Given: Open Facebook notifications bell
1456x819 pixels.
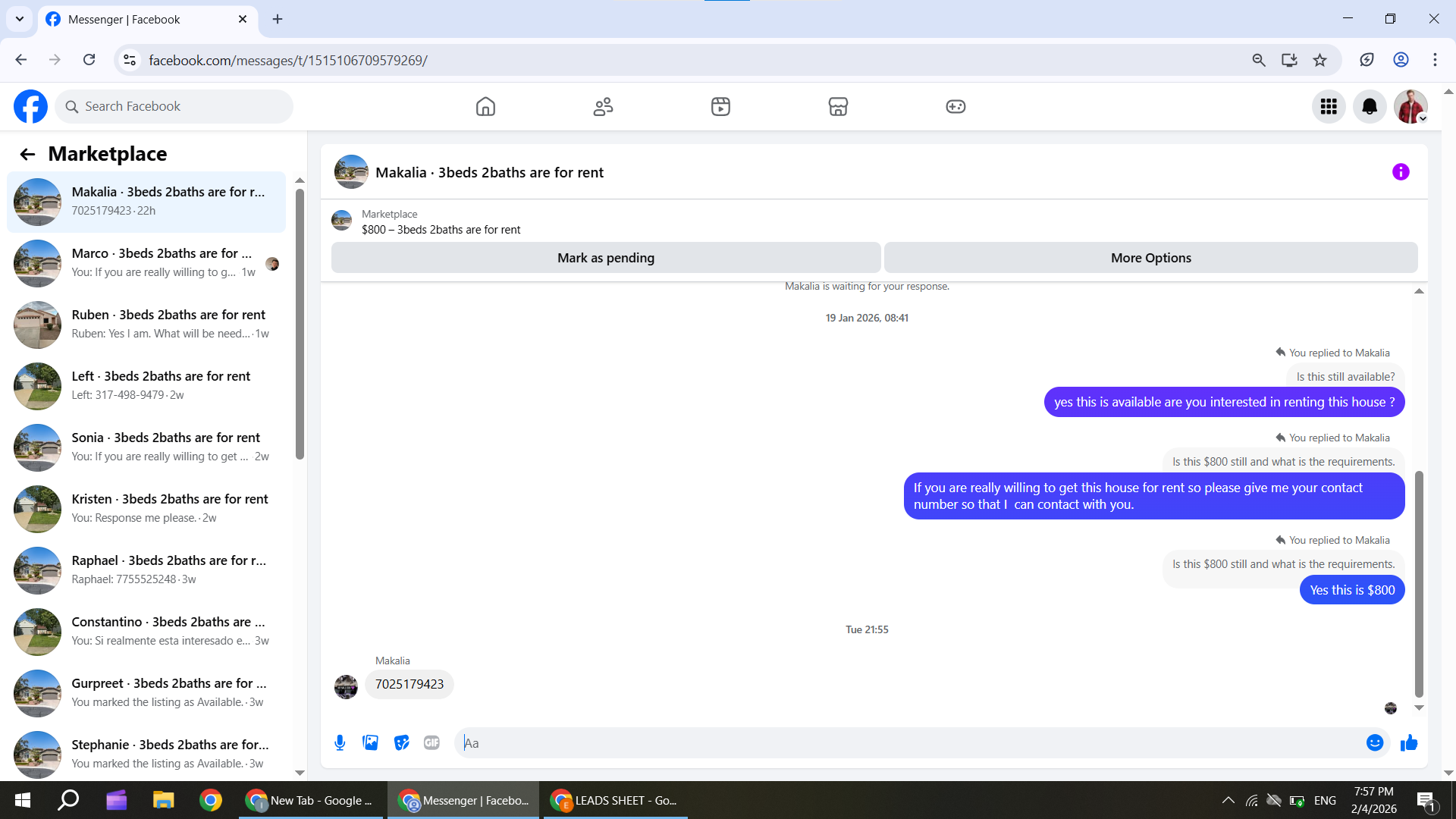Looking at the screenshot, I should pyautogui.click(x=1370, y=107).
